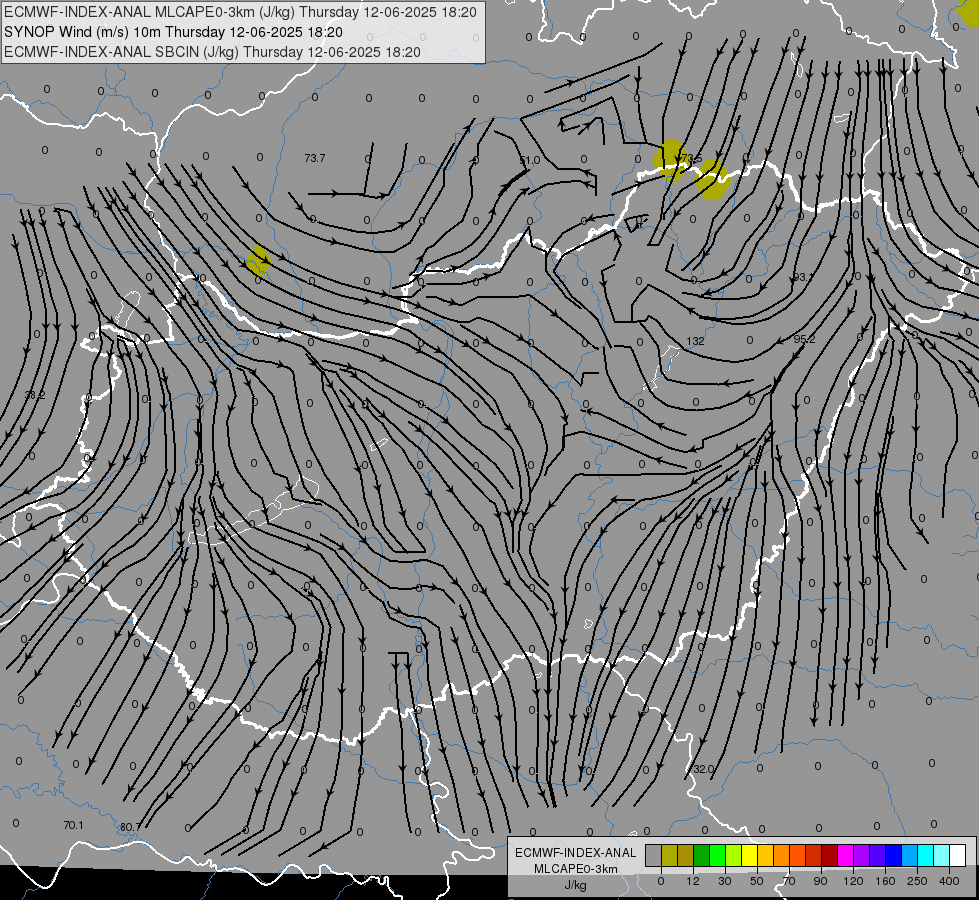Click the legend text MLCAPE0-3km
This screenshot has width=979, height=900.
click(576, 869)
